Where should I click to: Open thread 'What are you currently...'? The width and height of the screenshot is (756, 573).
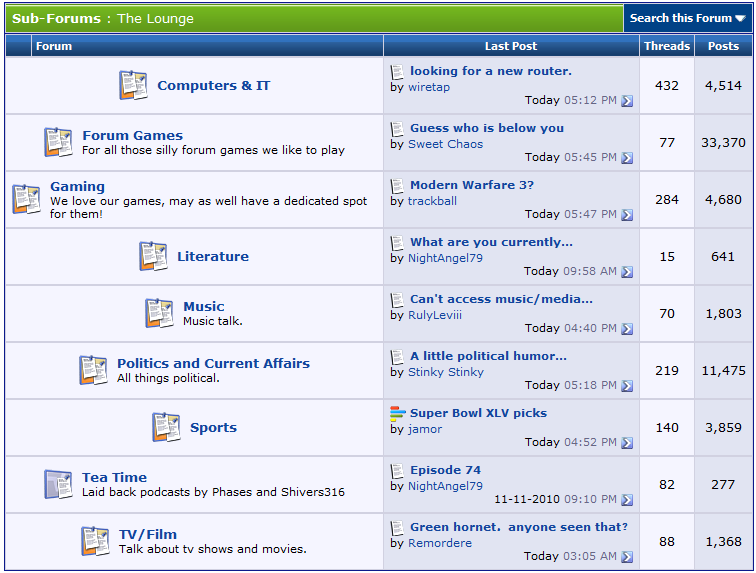click(491, 242)
